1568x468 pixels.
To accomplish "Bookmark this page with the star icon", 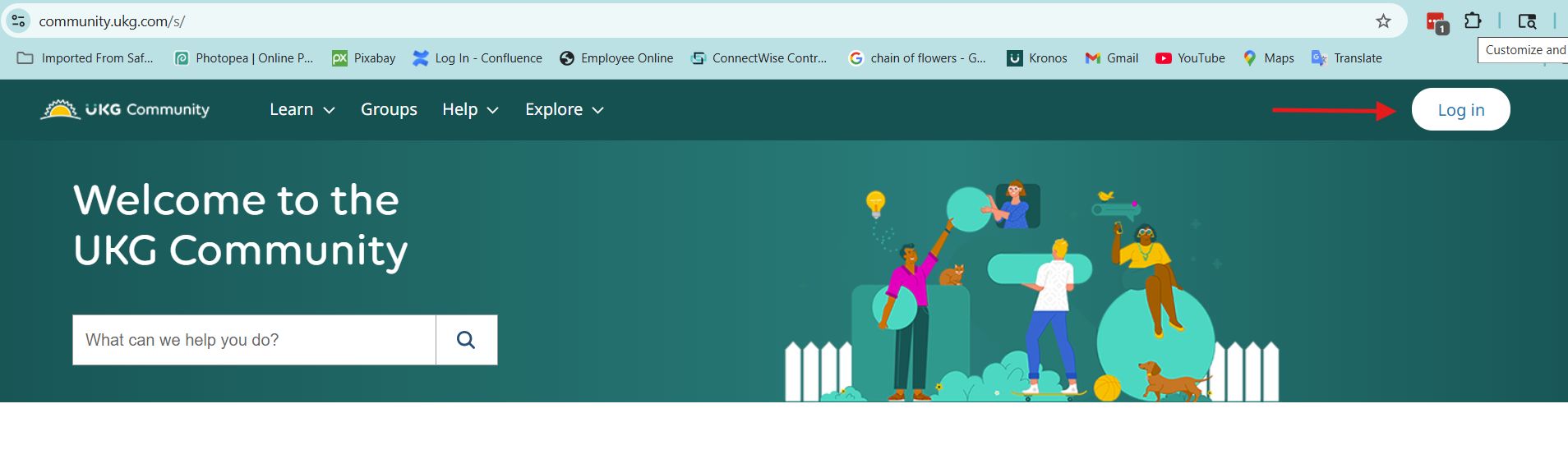I will click(x=1383, y=21).
